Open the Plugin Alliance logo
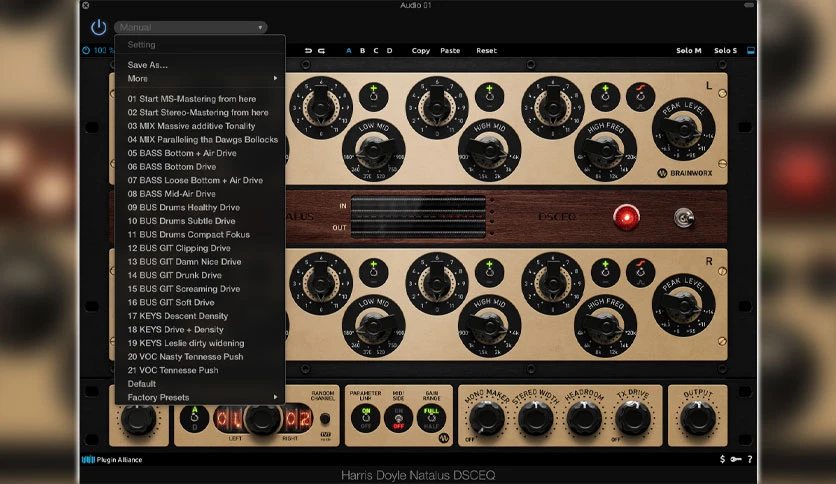The height and width of the screenshot is (484, 836). [x=112, y=459]
